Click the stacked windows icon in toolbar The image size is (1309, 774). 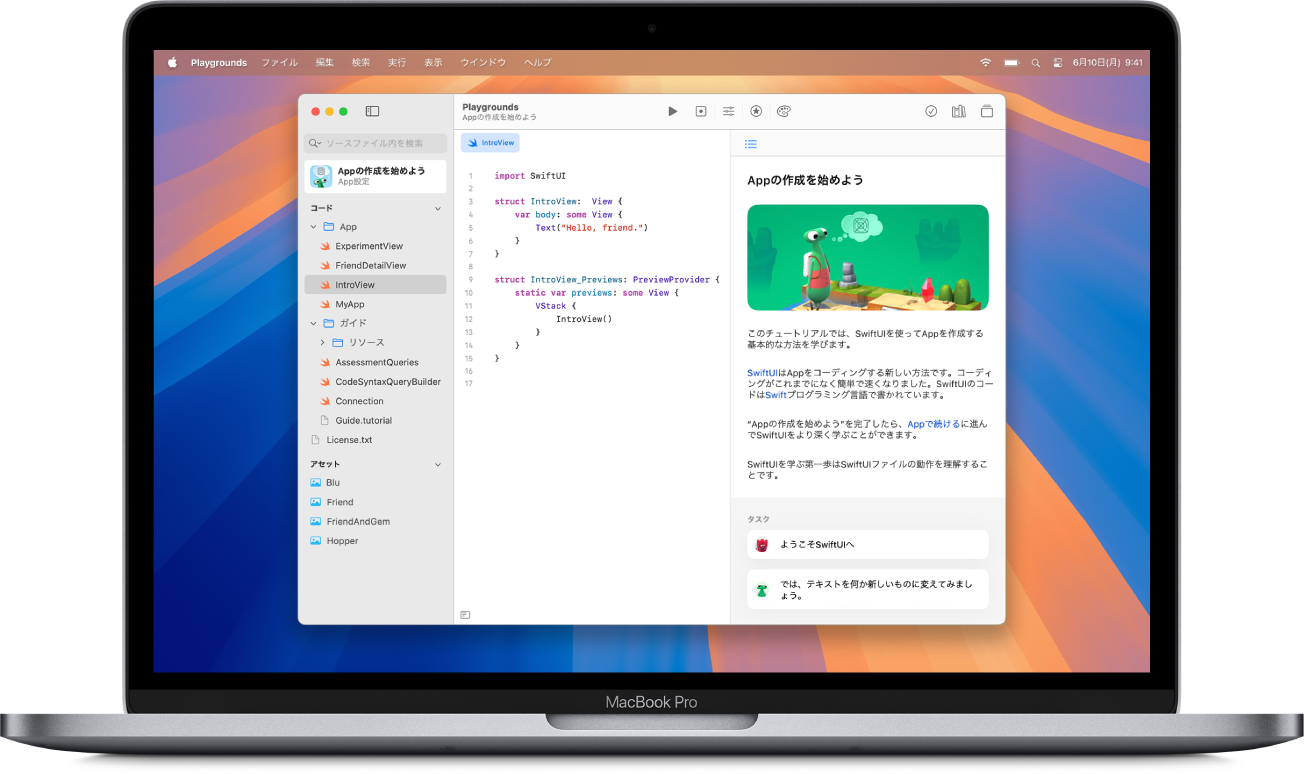(x=987, y=112)
